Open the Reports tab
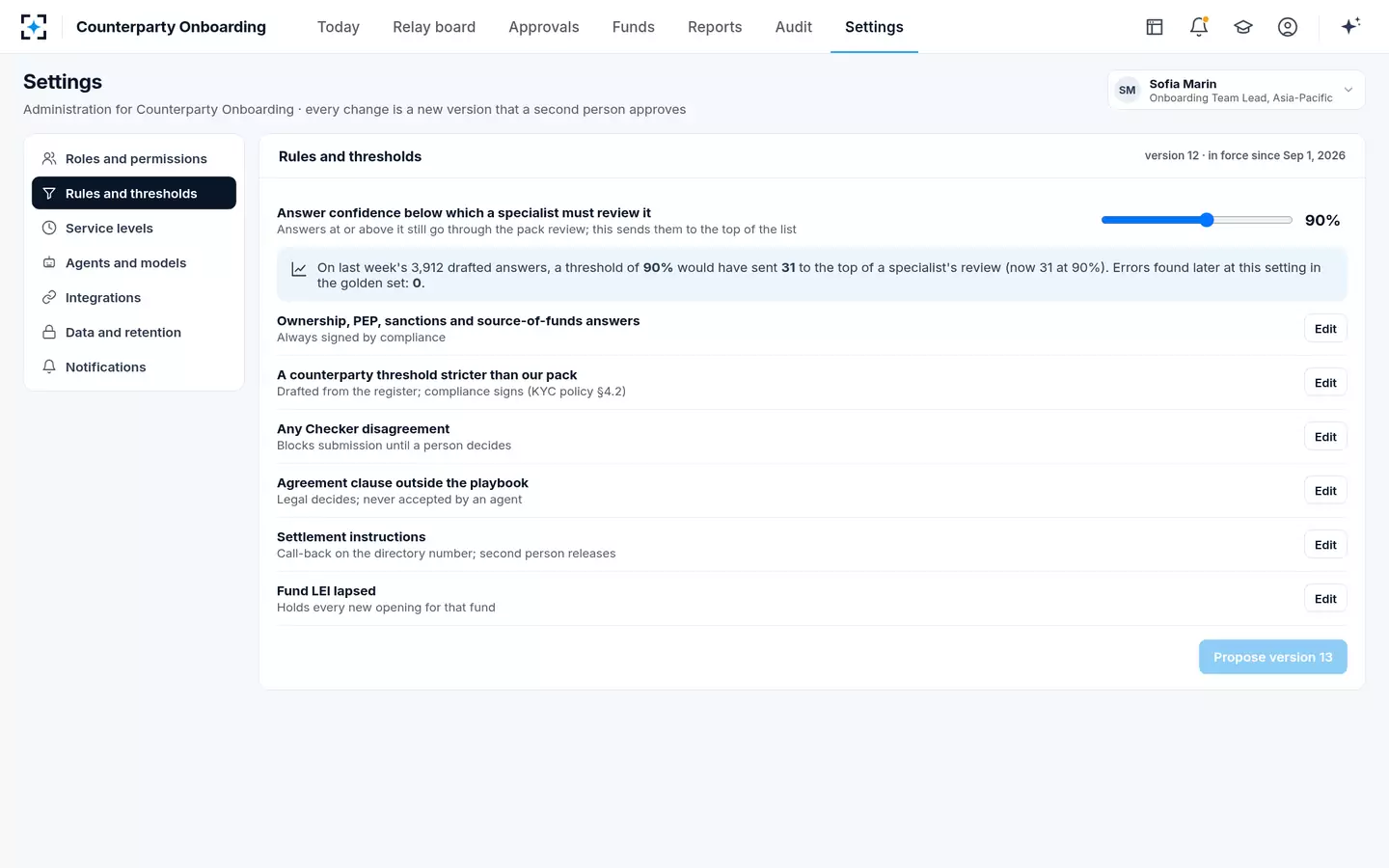This screenshot has height=868, width=1389. tap(715, 27)
